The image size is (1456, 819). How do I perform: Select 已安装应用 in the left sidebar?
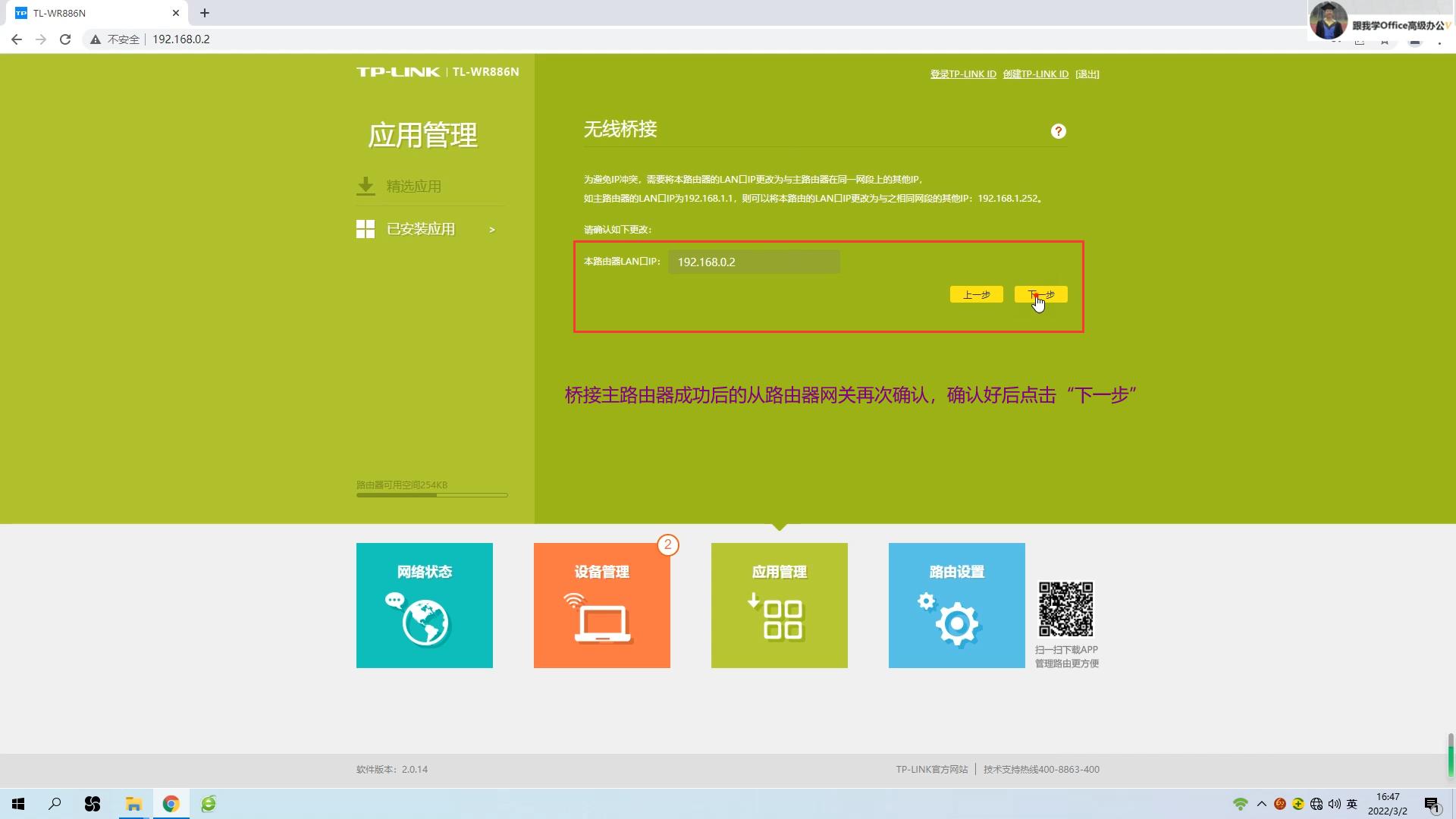coord(420,228)
